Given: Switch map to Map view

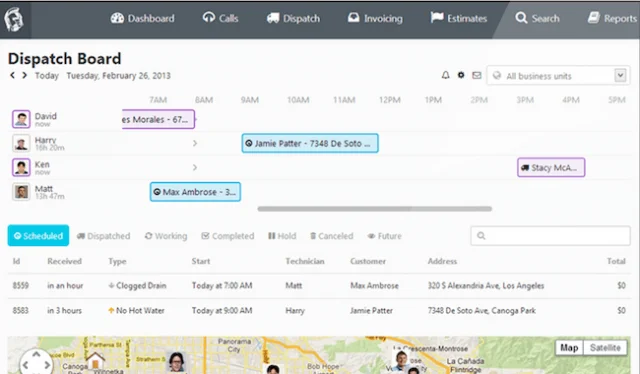Looking at the screenshot, I should coord(569,348).
